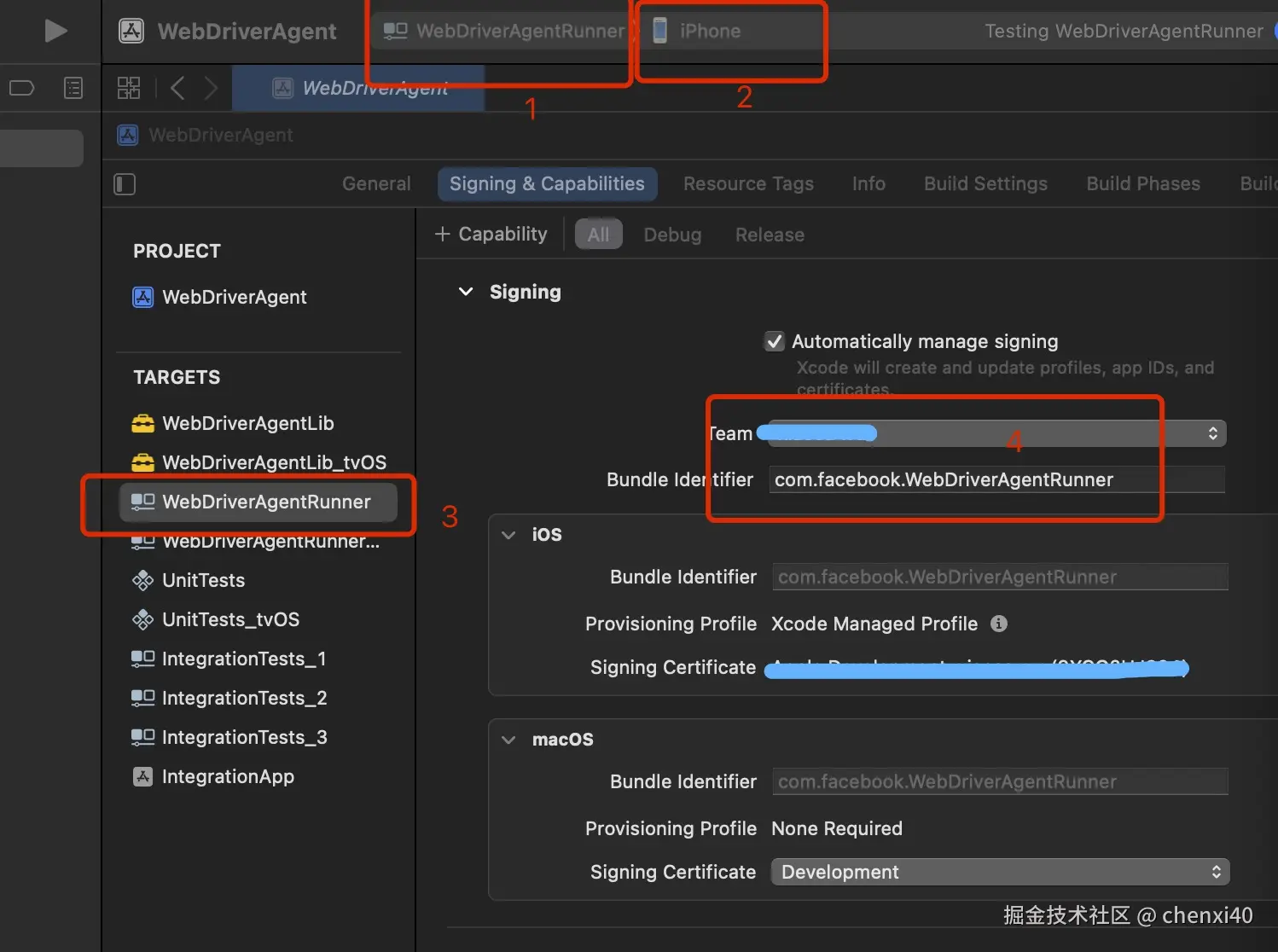This screenshot has height=952, width=1278.
Task: Click Testing WebDriverAgentRunner status text
Action: click(1123, 31)
